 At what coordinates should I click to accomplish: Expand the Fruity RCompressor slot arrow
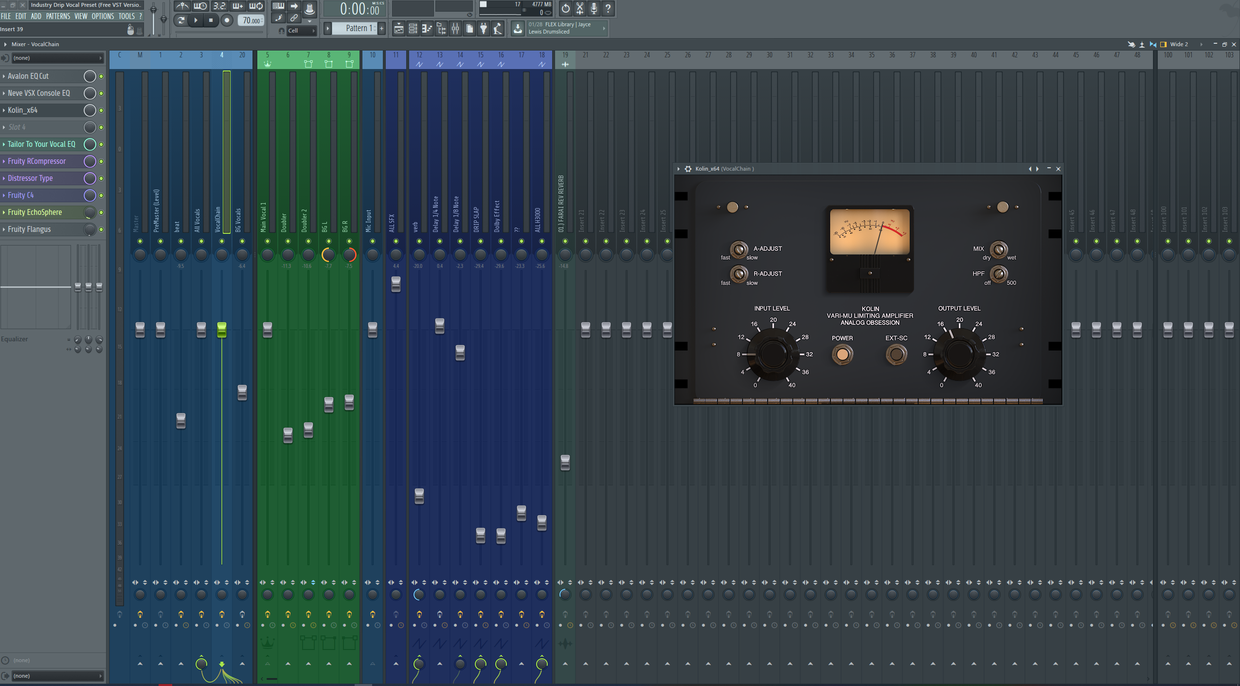tap(4, 161)
